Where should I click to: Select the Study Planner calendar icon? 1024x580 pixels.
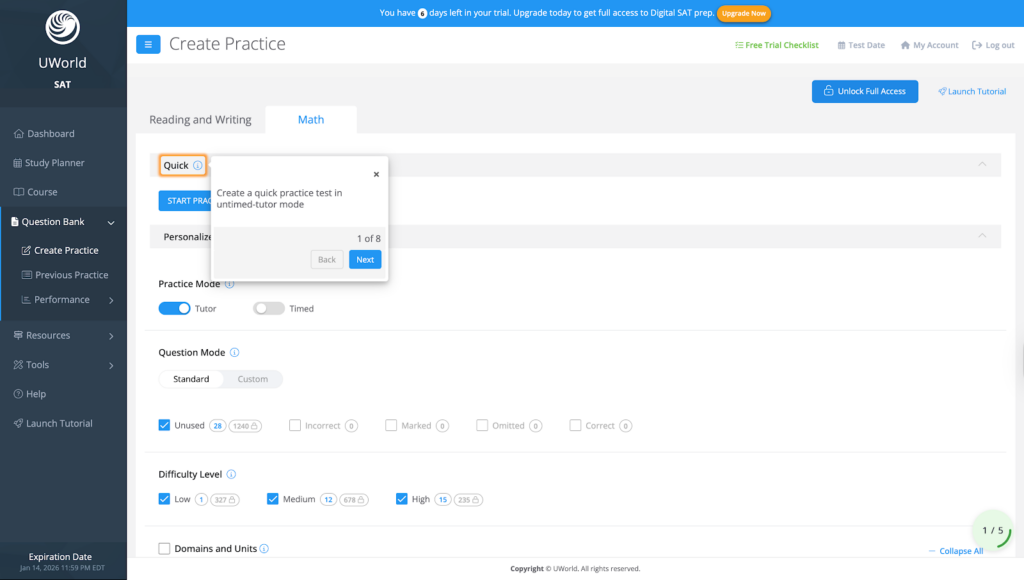tap(17, 162)
